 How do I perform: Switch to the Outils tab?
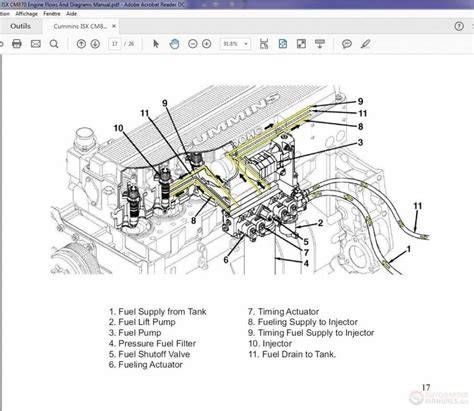coord(20,26)
